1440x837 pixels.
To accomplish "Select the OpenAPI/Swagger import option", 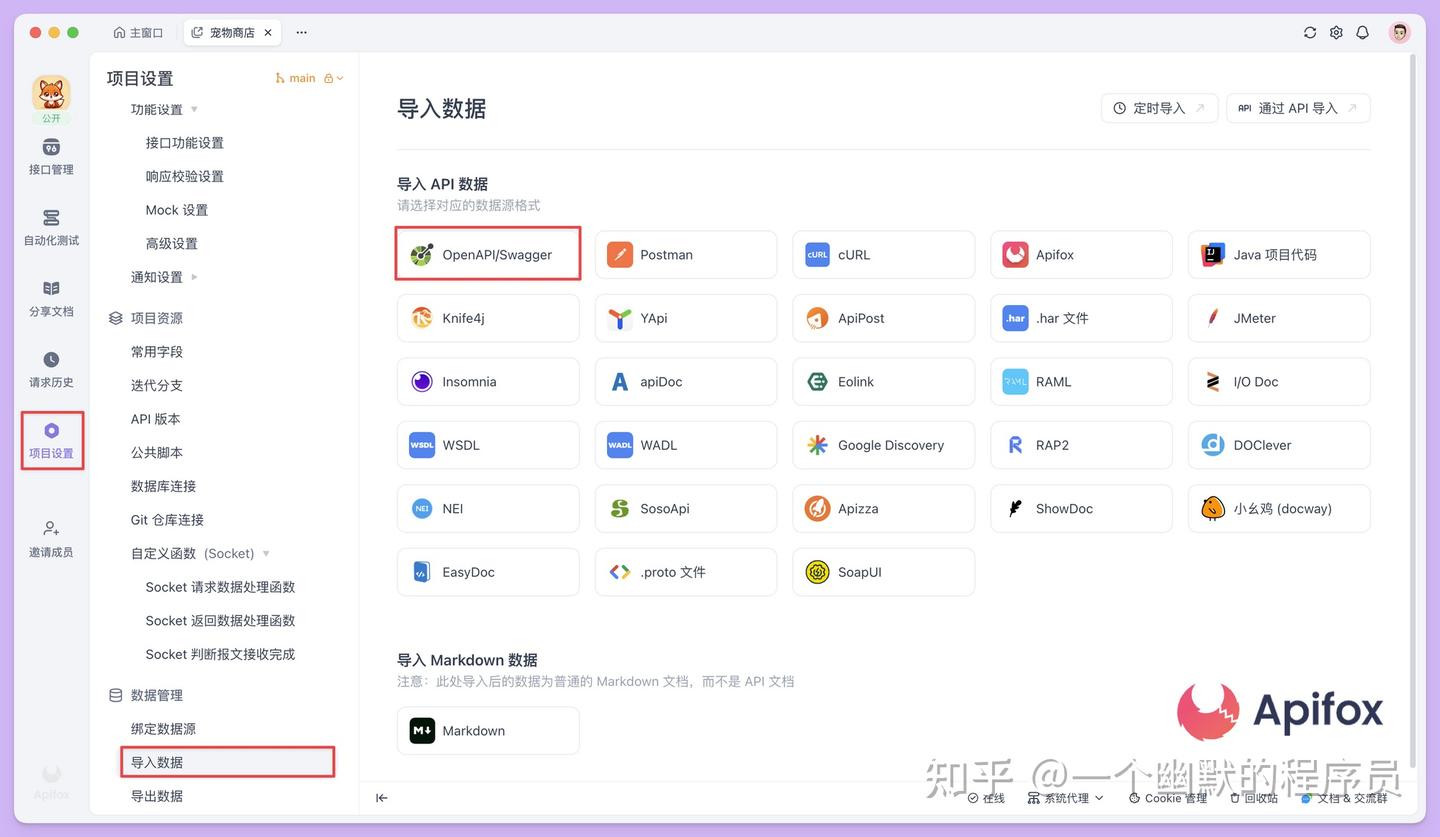I will pos(487,255).
